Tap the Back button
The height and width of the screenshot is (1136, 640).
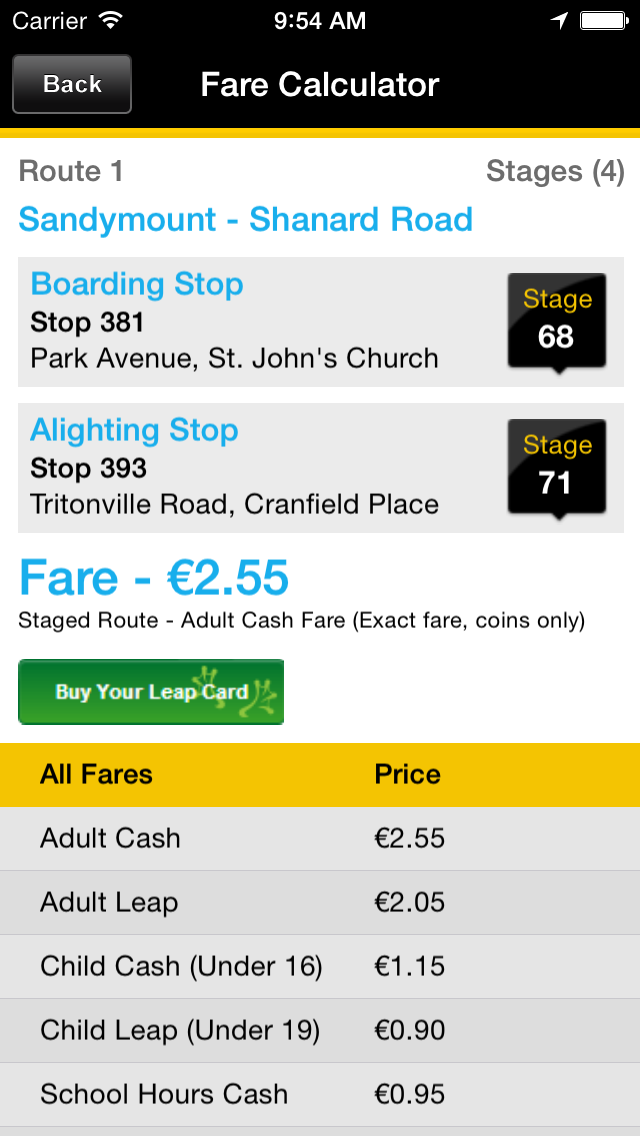[72, 84]
